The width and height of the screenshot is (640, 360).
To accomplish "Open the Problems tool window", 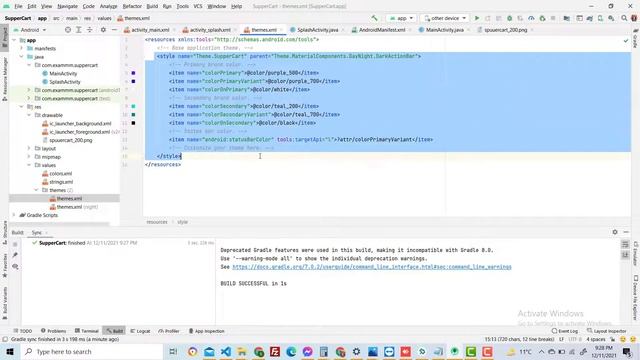I will click(x=53, y=331).
